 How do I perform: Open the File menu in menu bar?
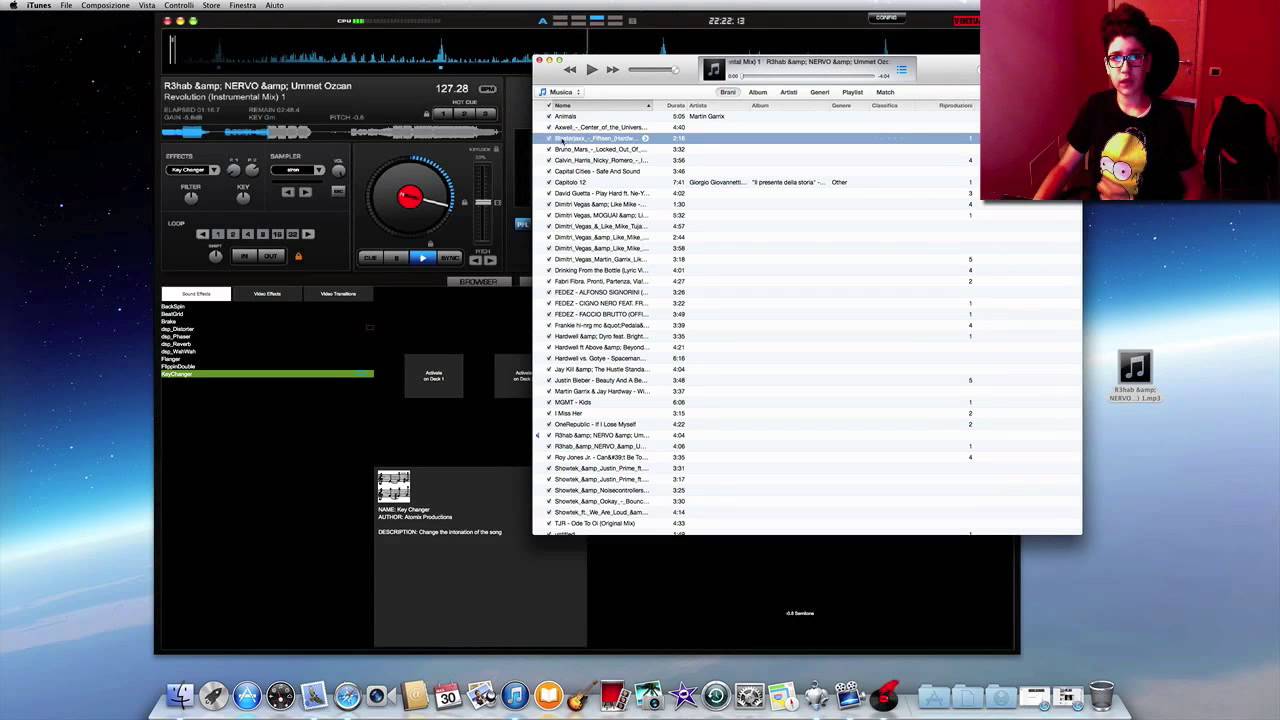coord(66,6)
